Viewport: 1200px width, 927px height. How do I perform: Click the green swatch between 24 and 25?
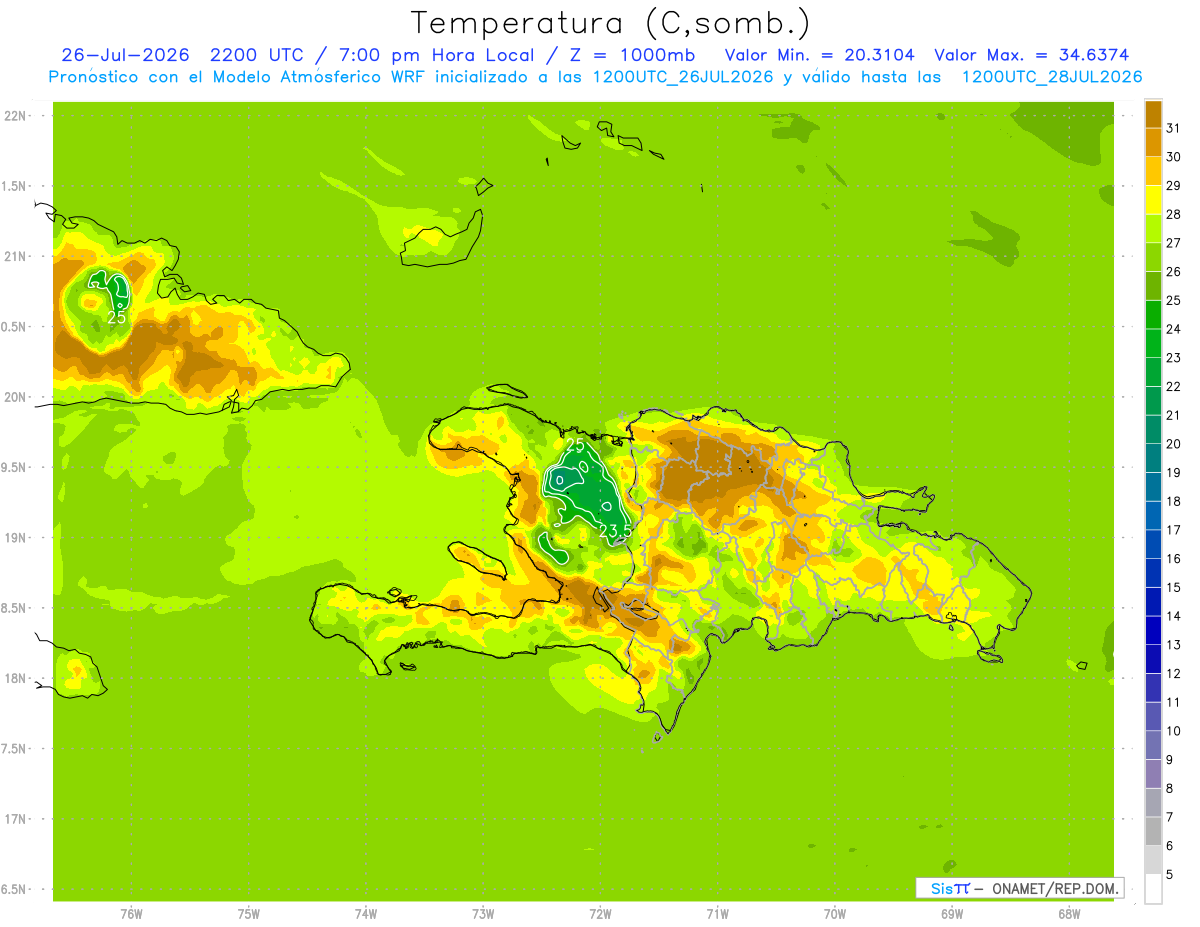1153,314
